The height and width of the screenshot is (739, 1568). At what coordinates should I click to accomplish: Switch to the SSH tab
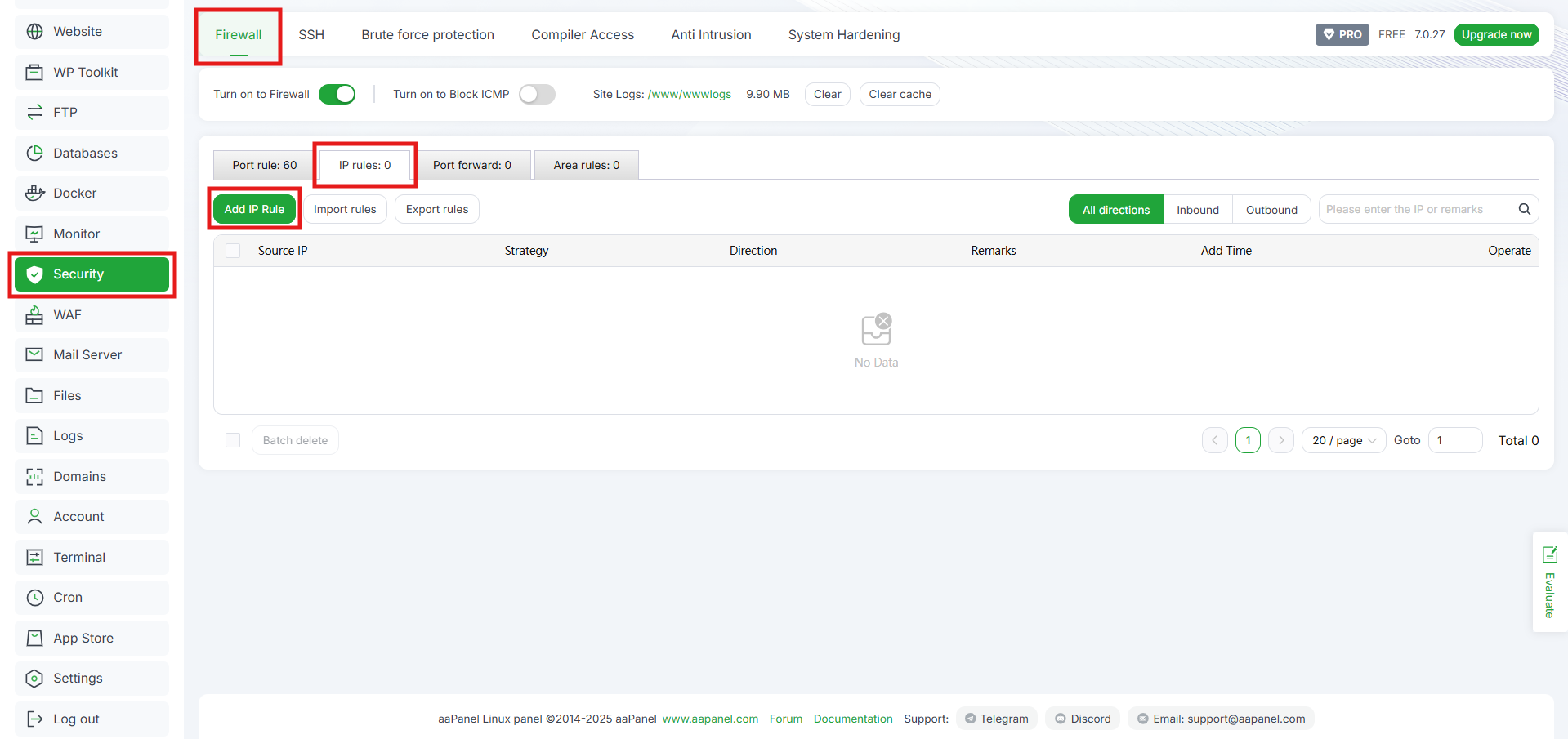pyautogui.click(x=311, y=35)
